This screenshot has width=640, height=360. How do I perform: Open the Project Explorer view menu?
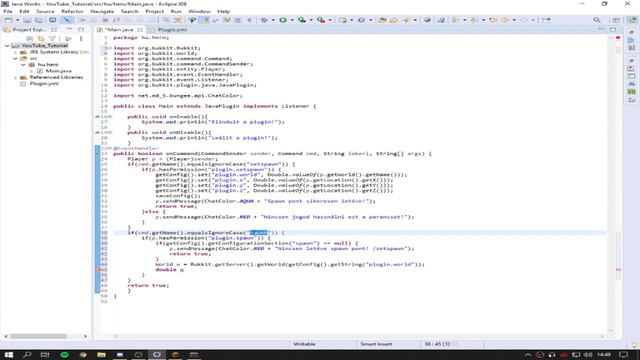pos(81,38)
